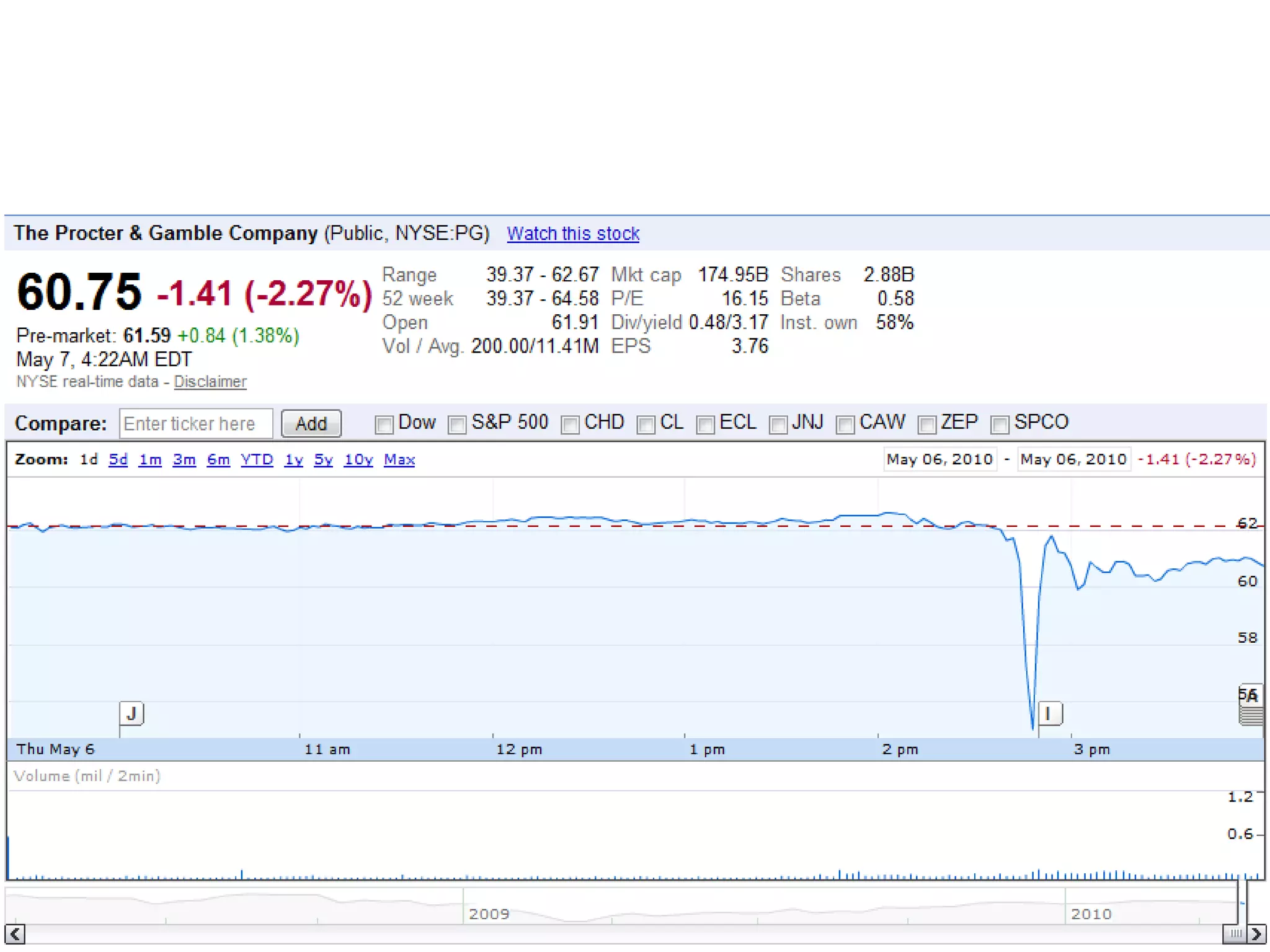The height and width of the screenshot is (952, 1270).
Task: Click left scroll arrow of timeline
Action: tap(15, 933)
